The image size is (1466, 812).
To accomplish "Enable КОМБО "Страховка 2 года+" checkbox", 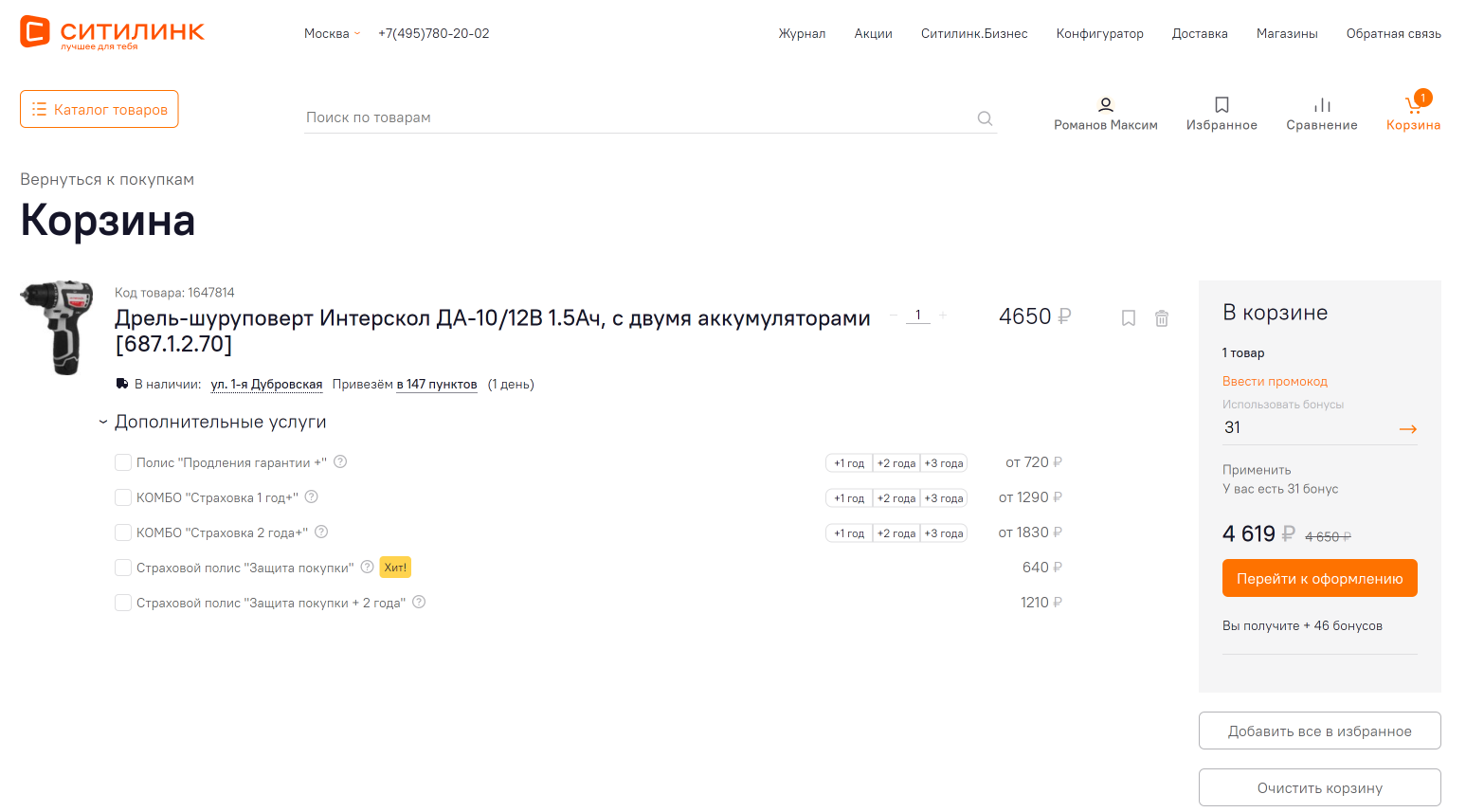I will point(123,532).
